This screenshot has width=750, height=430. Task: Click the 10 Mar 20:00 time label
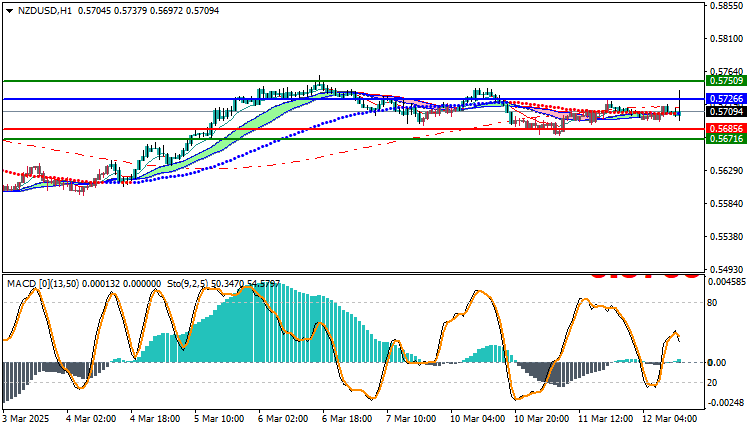[541, 419]
